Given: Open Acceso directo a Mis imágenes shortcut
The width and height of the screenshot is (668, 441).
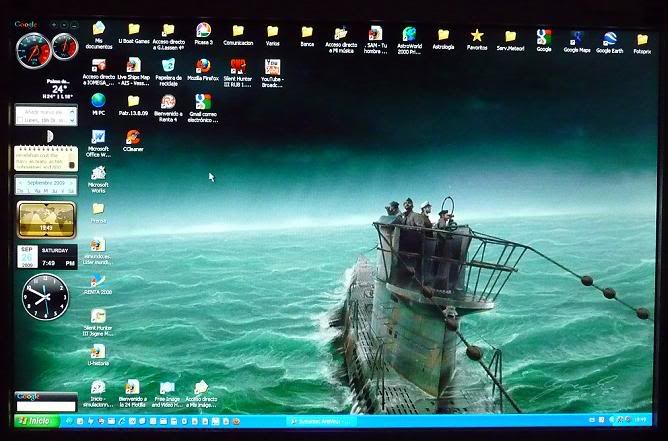Looking at the screenshot, I should (201, 394).
